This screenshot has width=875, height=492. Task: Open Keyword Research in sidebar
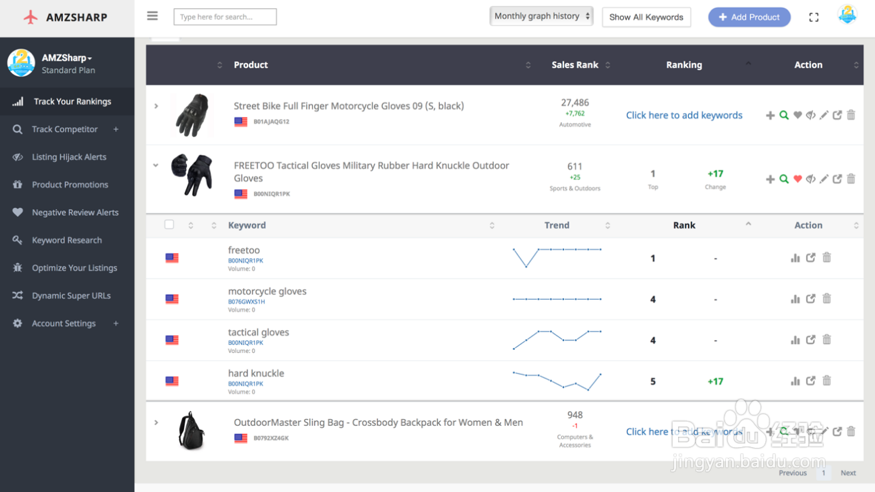(66, 240)
